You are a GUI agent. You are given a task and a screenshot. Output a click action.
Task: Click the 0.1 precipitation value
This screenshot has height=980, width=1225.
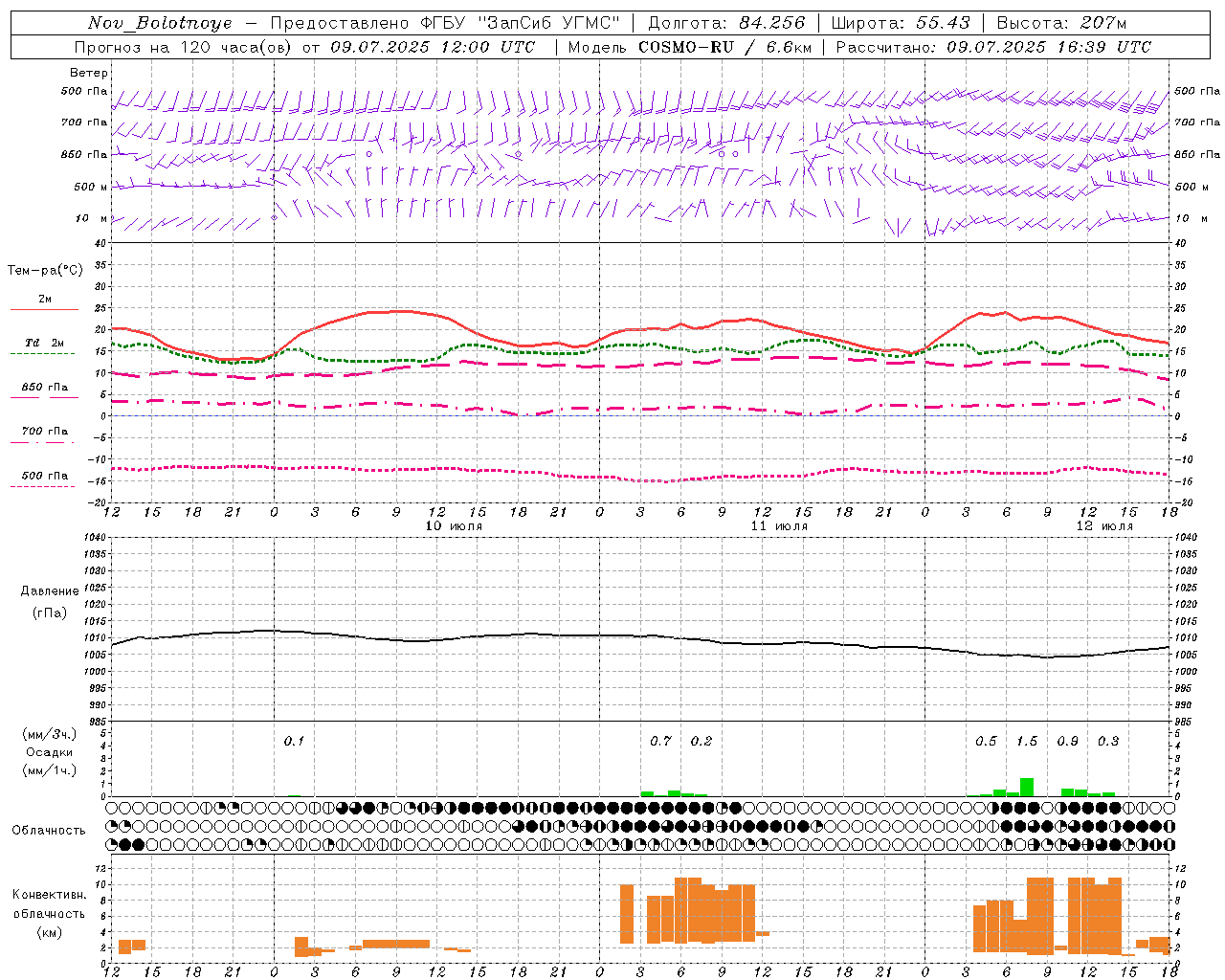tap(294, 741)
